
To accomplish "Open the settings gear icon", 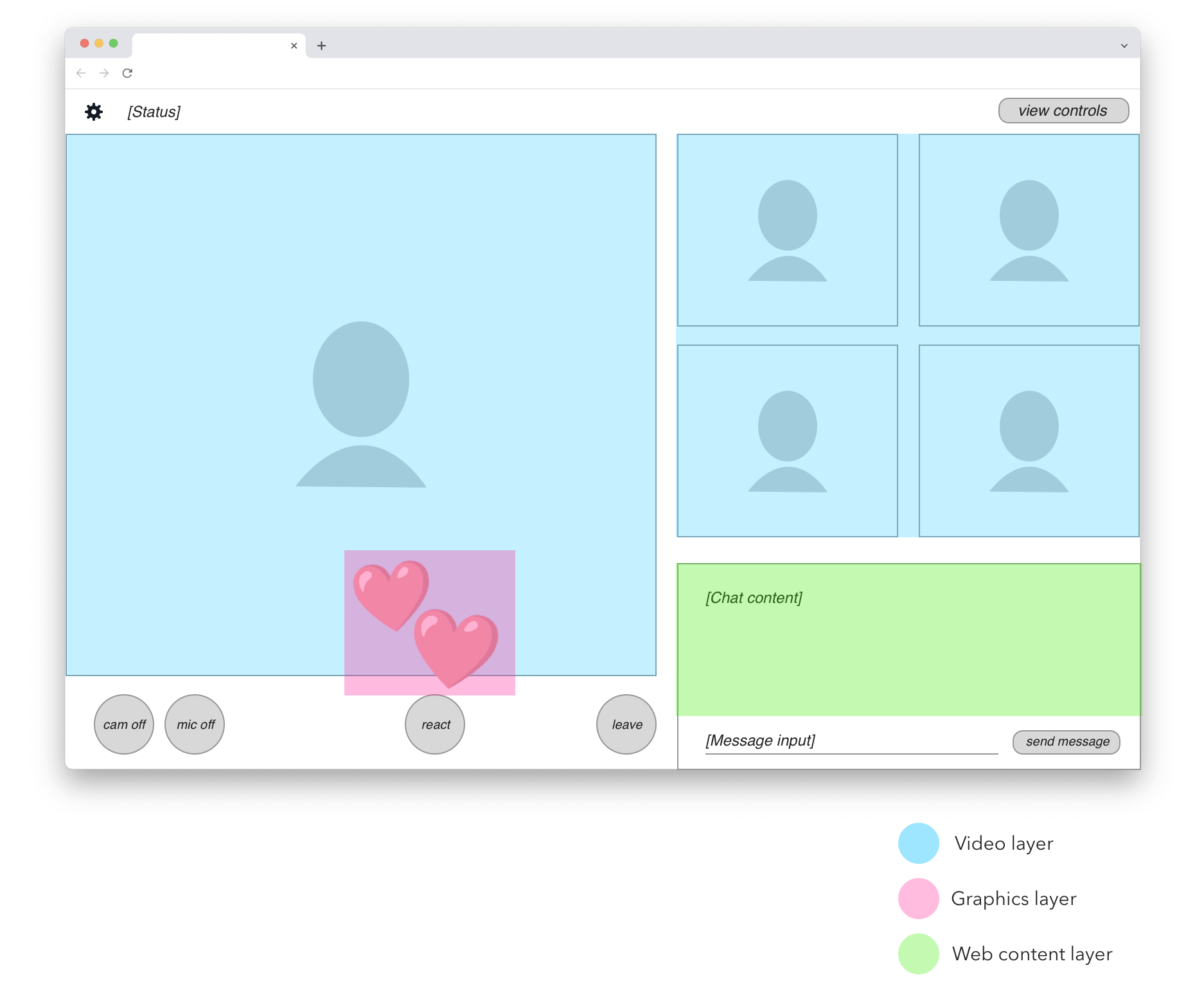I will (x=94, y=112).
